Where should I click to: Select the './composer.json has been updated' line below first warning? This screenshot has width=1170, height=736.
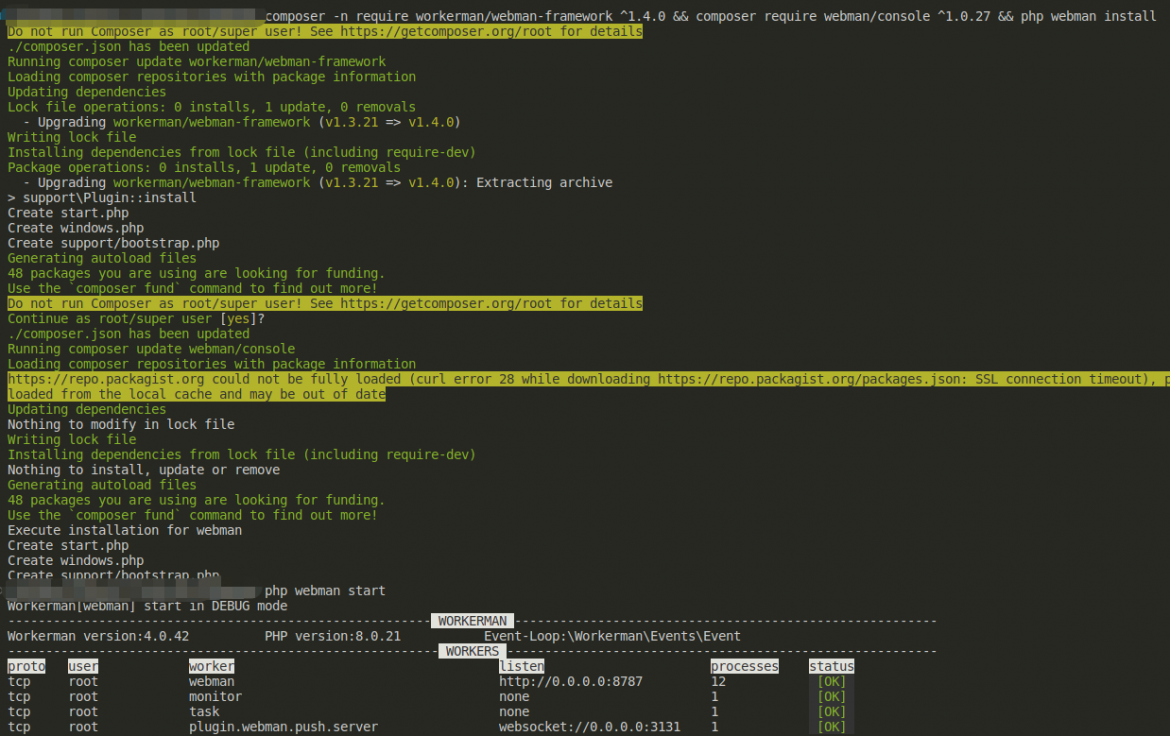[x=128, y=46]
